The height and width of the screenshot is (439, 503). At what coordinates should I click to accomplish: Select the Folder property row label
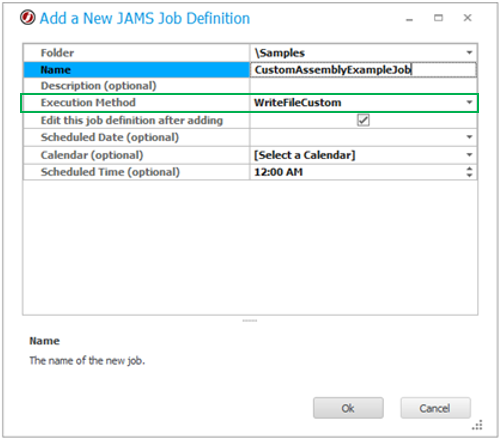57,53
